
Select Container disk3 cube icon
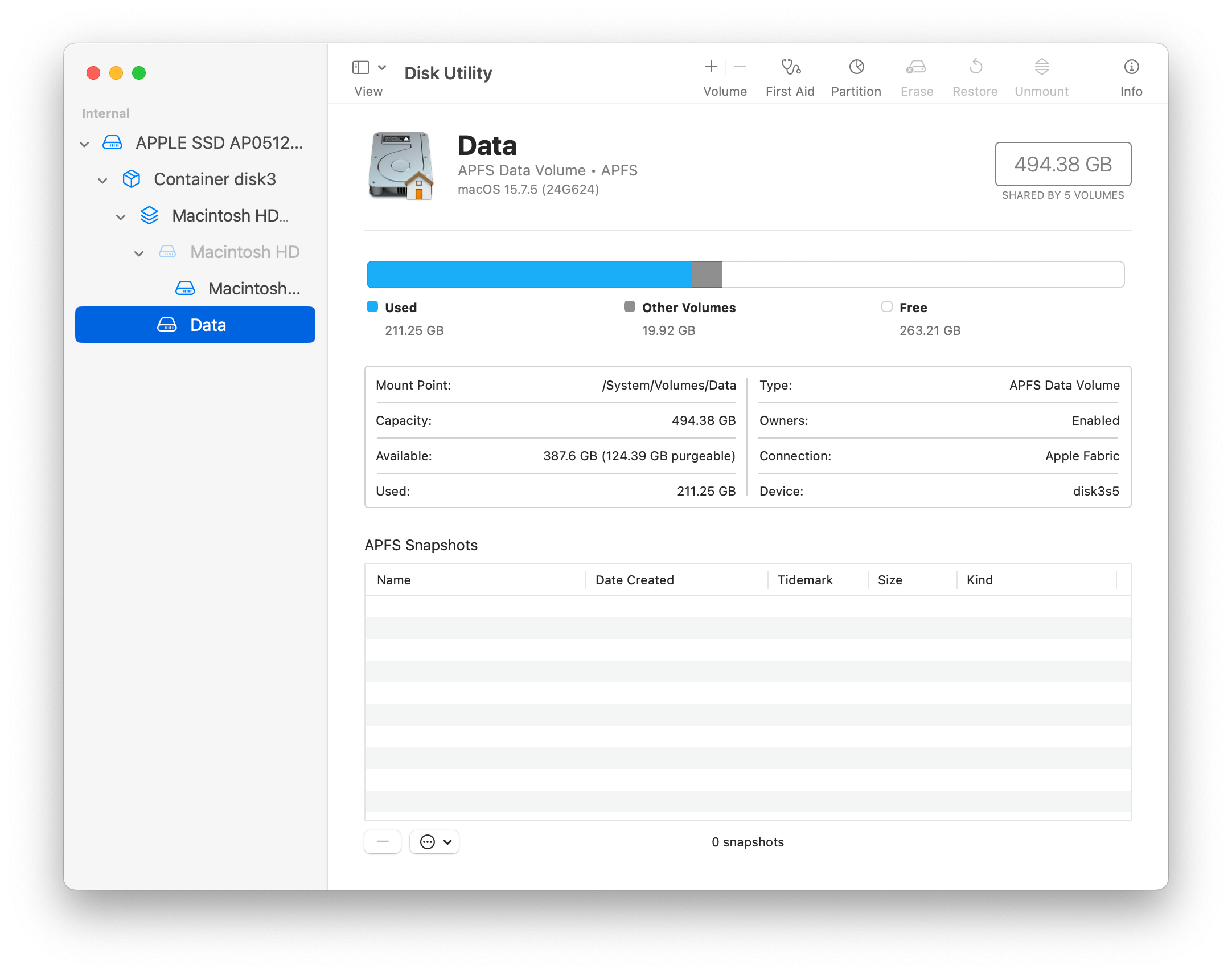[x=132, y=179]
